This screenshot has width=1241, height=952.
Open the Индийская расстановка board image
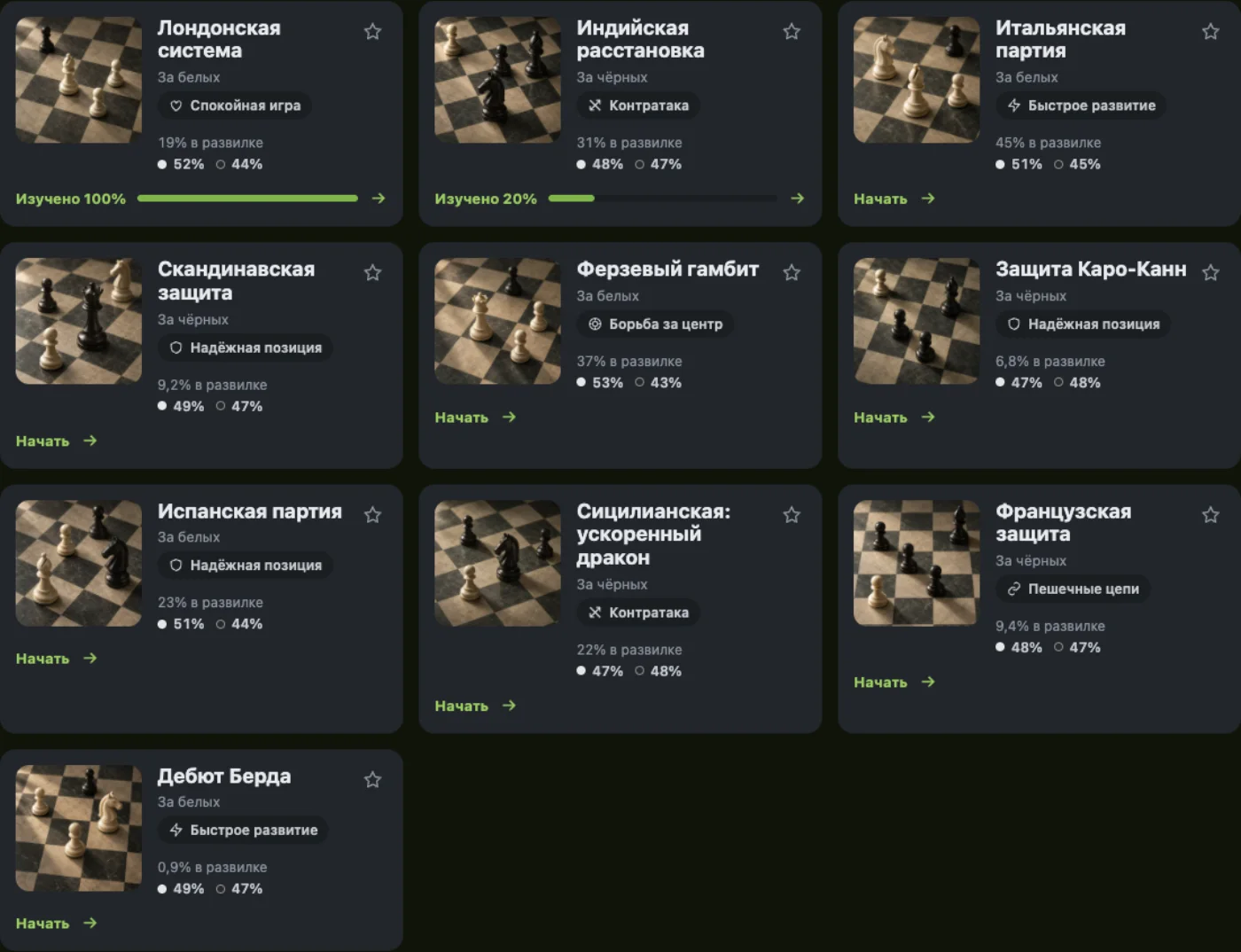(x=497, y=80)
